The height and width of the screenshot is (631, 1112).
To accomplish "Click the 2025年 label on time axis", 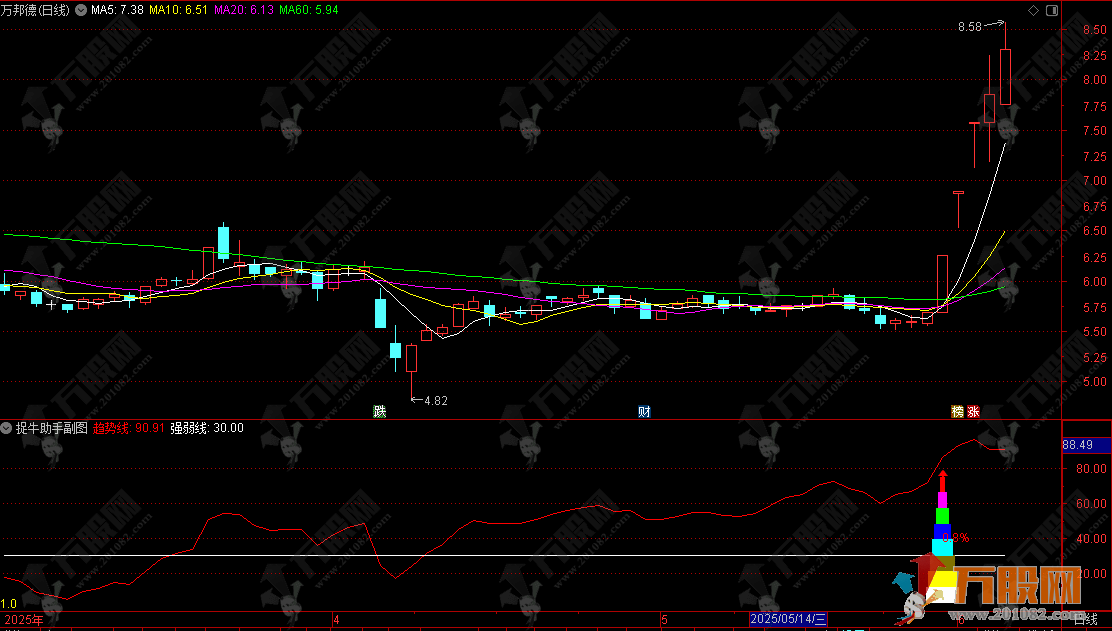I will click(x=23, y=620).
